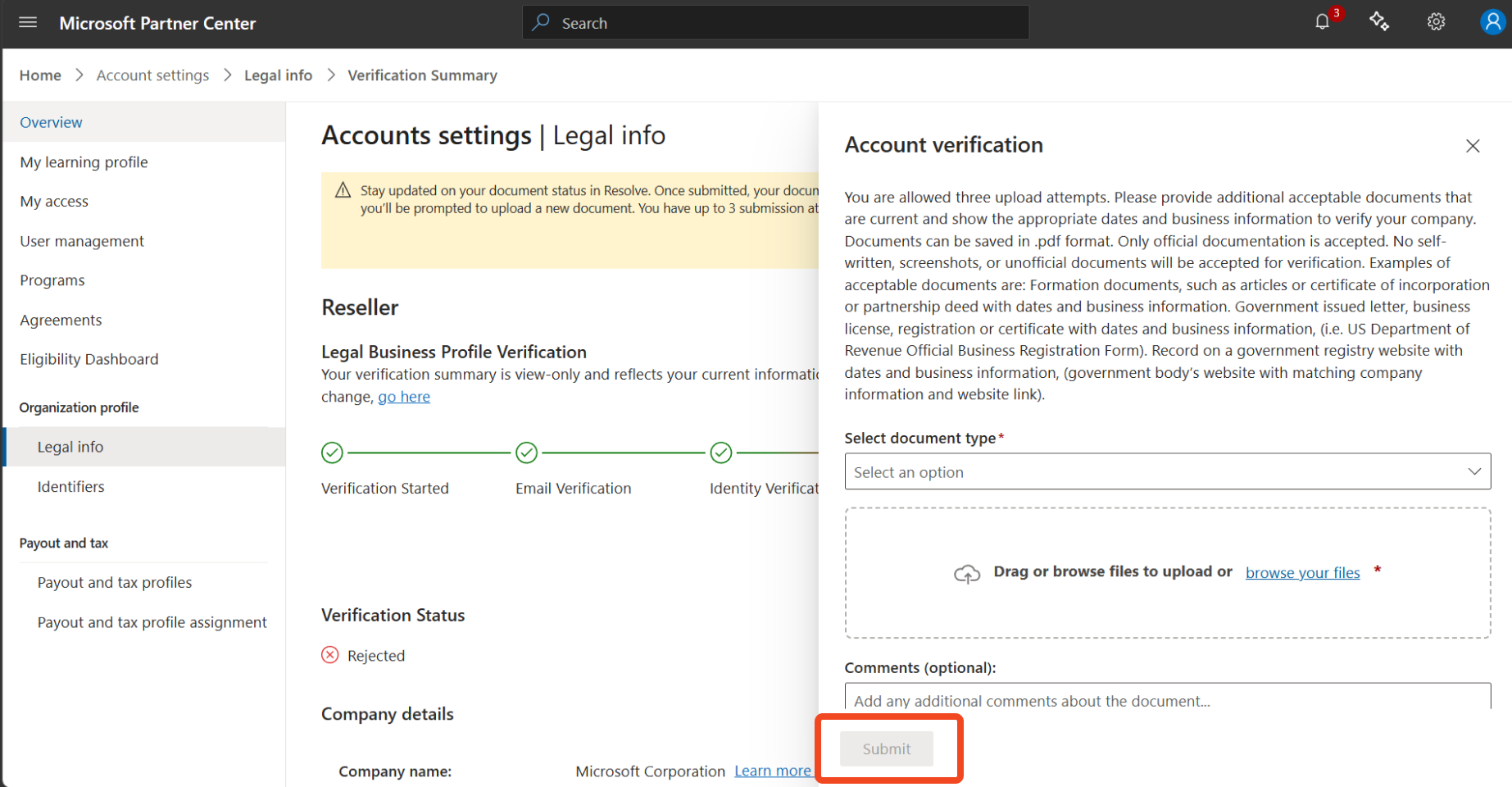The width and height of the screenshot is (1512, 787).
Task: Open the hamburger navigation menu
Action: pos(28,23)
